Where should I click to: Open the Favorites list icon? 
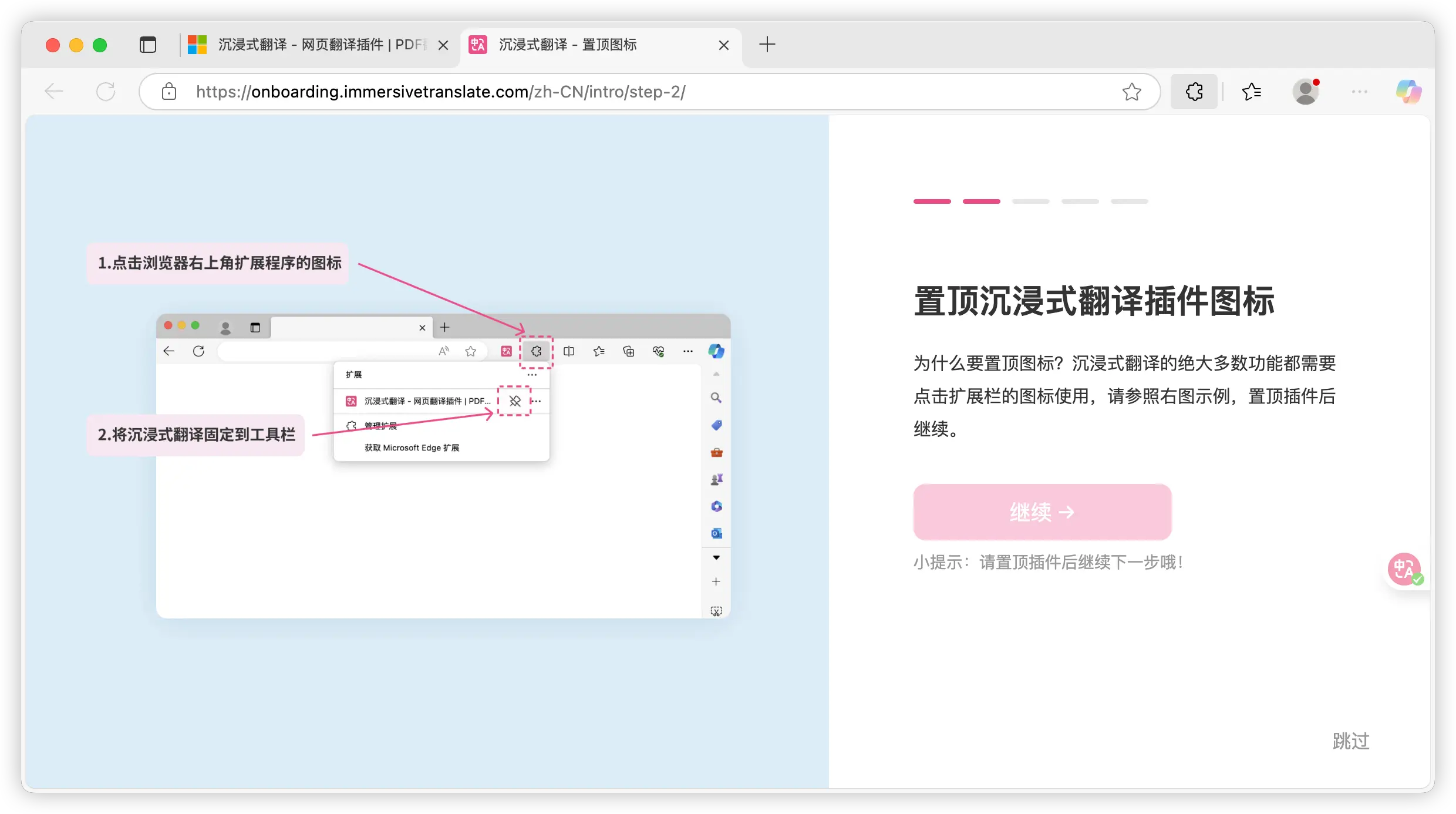point(1252,92)
